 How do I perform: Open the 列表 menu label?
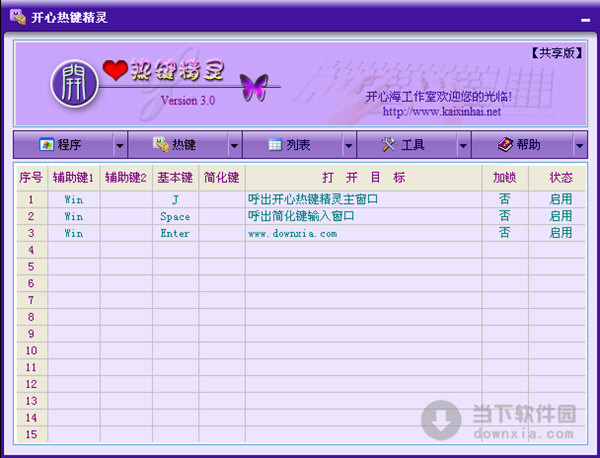[x=298, y=145]
